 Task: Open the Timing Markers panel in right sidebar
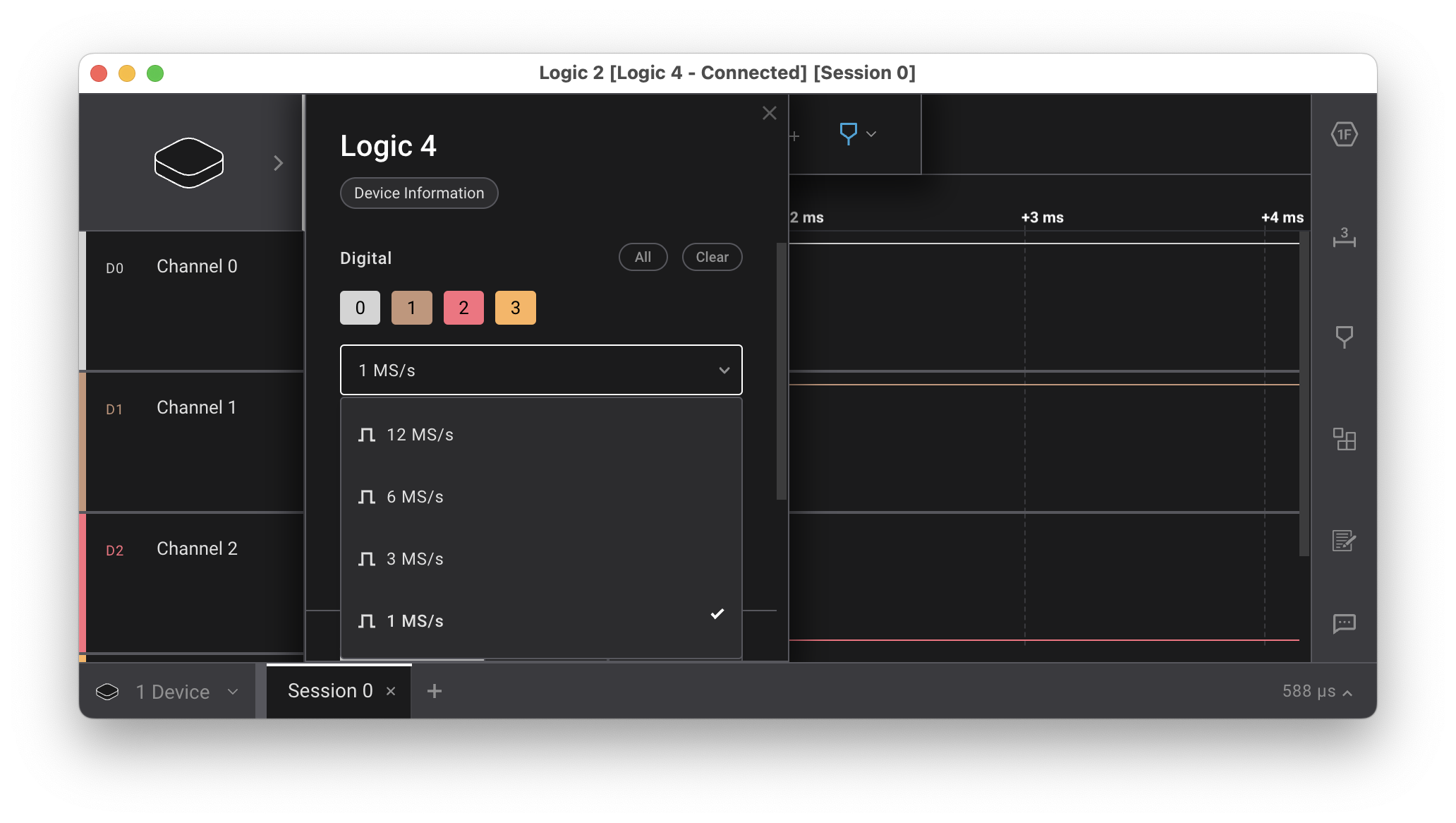(1344, 337)
